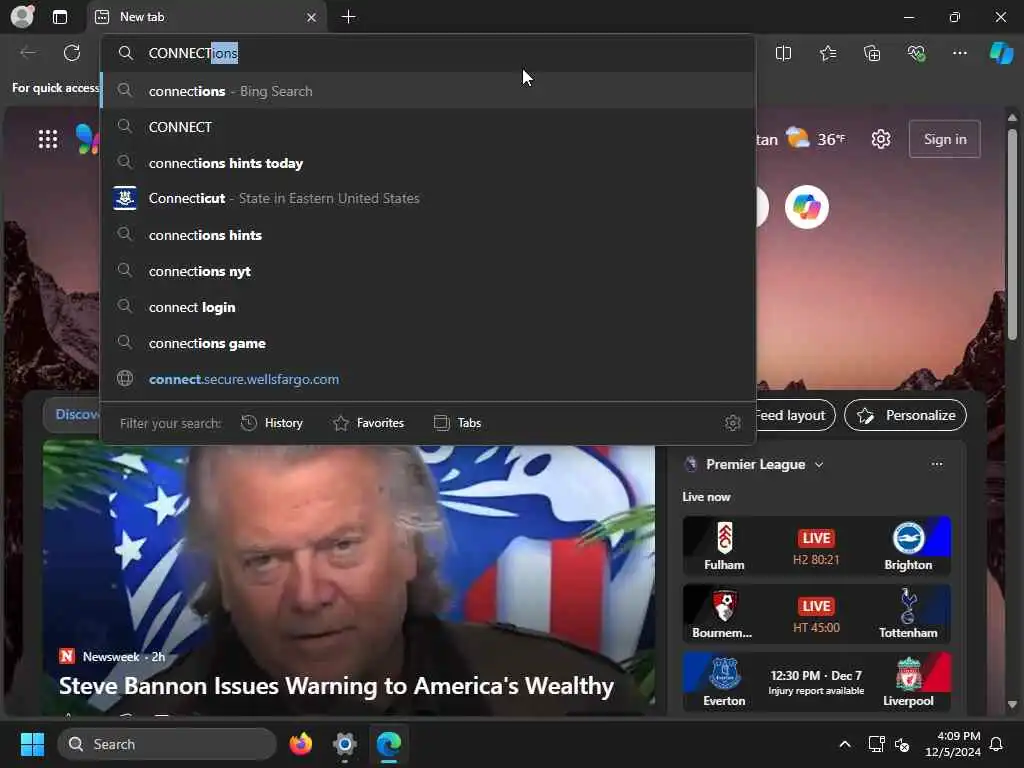Select 'connections game' suggestion
The width and height of the screenshot is (1024, 768).
[x=428, y=343]
